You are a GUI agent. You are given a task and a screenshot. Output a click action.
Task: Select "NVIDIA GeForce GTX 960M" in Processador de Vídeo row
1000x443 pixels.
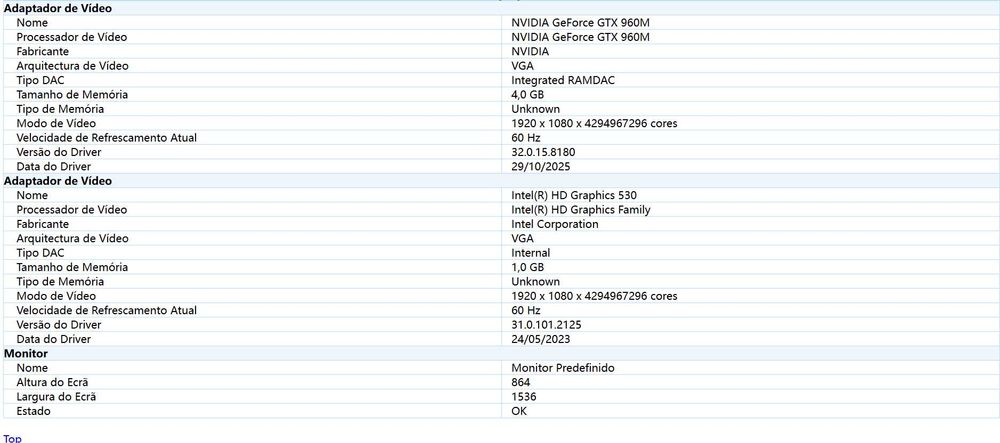pyautogui.click(x=580, y=37)
